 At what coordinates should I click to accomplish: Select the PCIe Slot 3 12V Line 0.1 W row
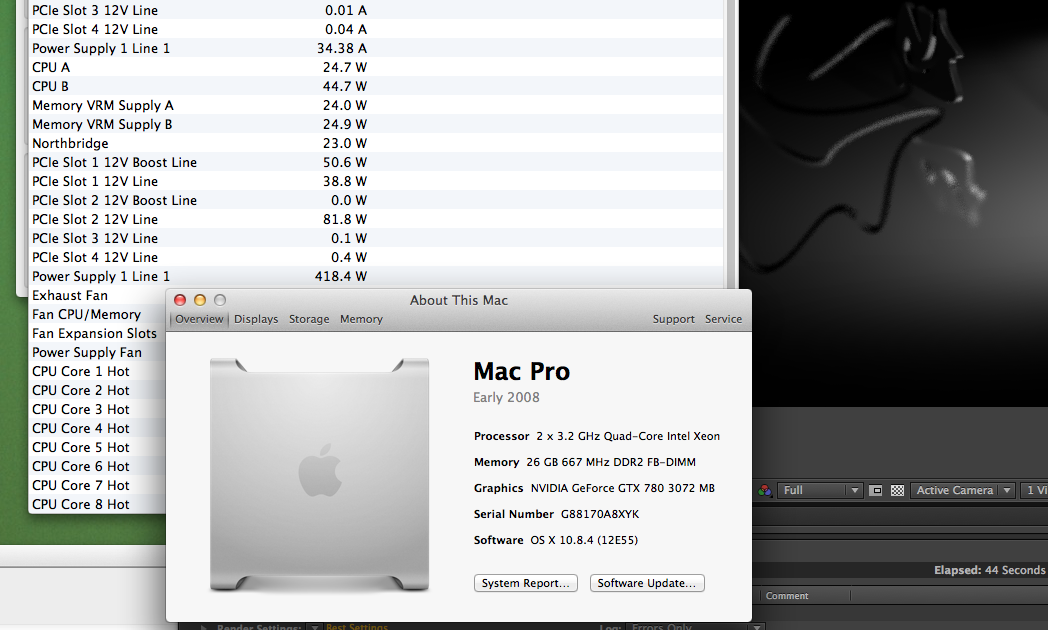tap(377, 239)
